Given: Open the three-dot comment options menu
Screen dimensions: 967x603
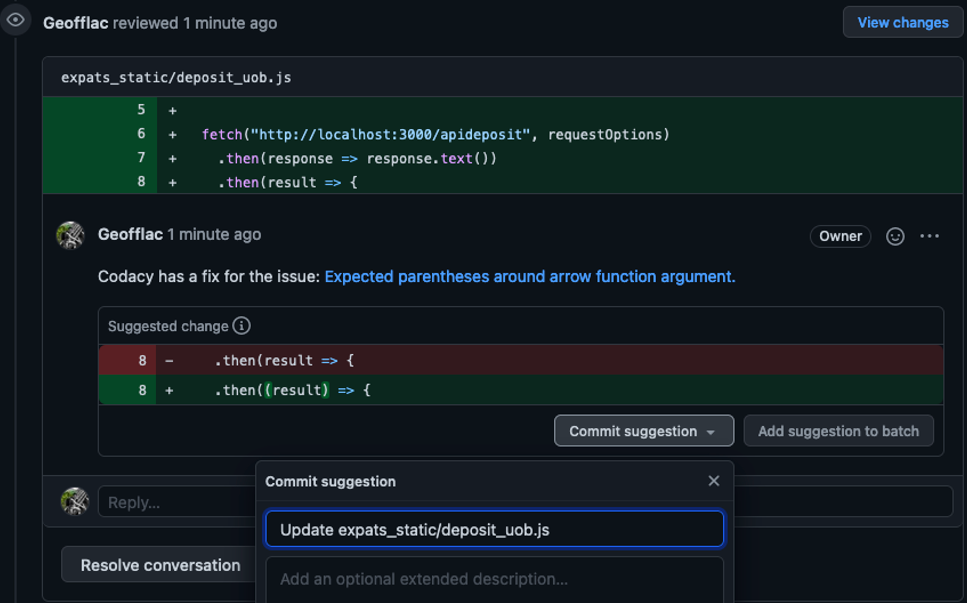Looking at the screenshot, I should [929, 236].
